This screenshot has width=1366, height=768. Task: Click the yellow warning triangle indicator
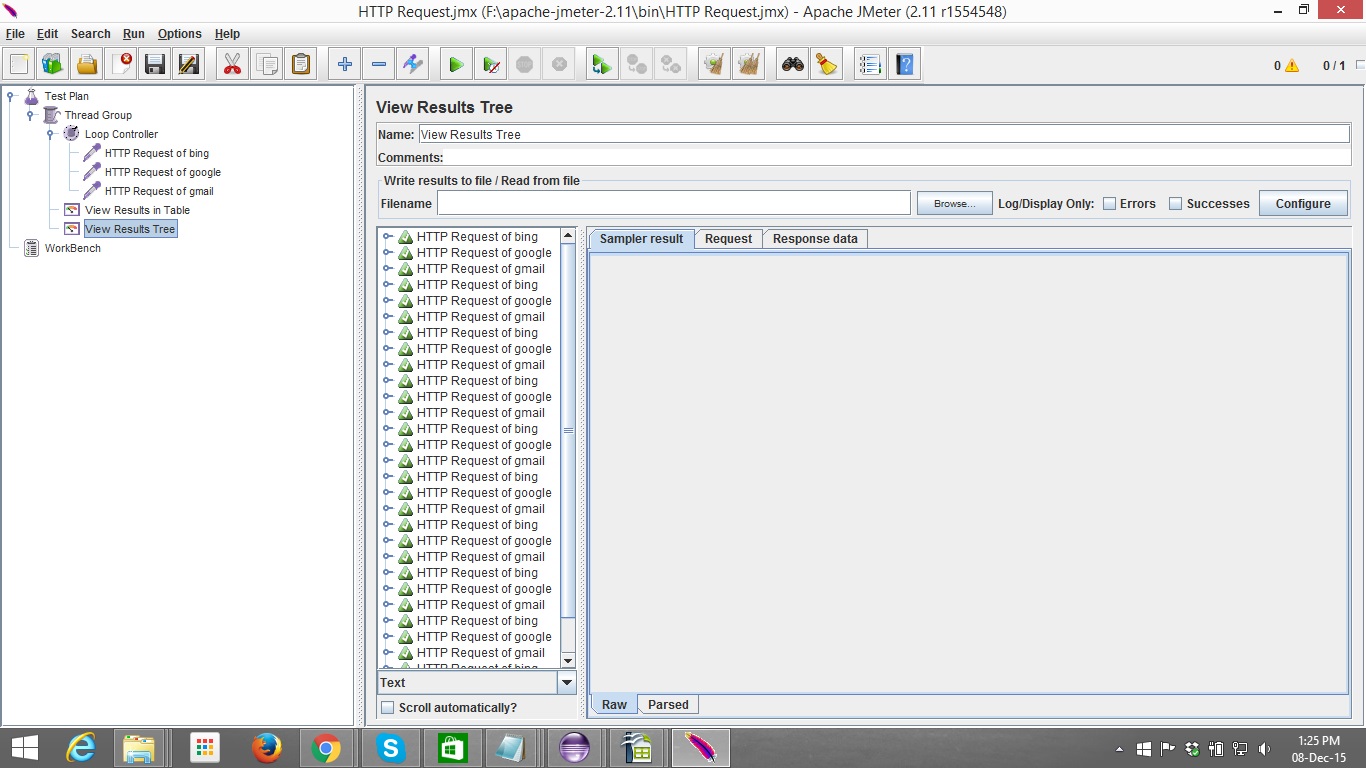coord(1292,66)
